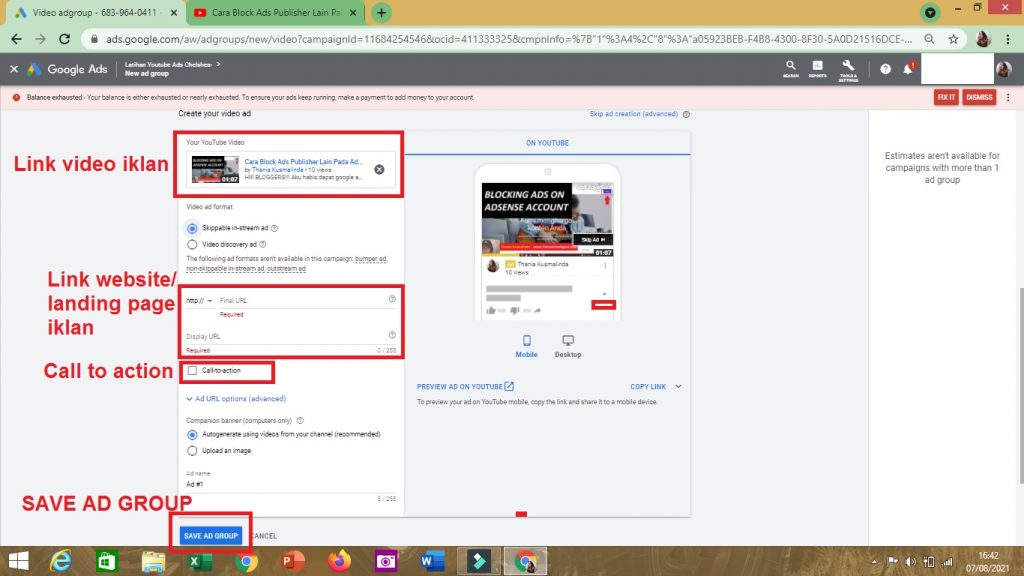Select the Skippable in-stream ad option
Image resolution: width=1024 pixels, height=576 pixels.
(x=192, y=228)
